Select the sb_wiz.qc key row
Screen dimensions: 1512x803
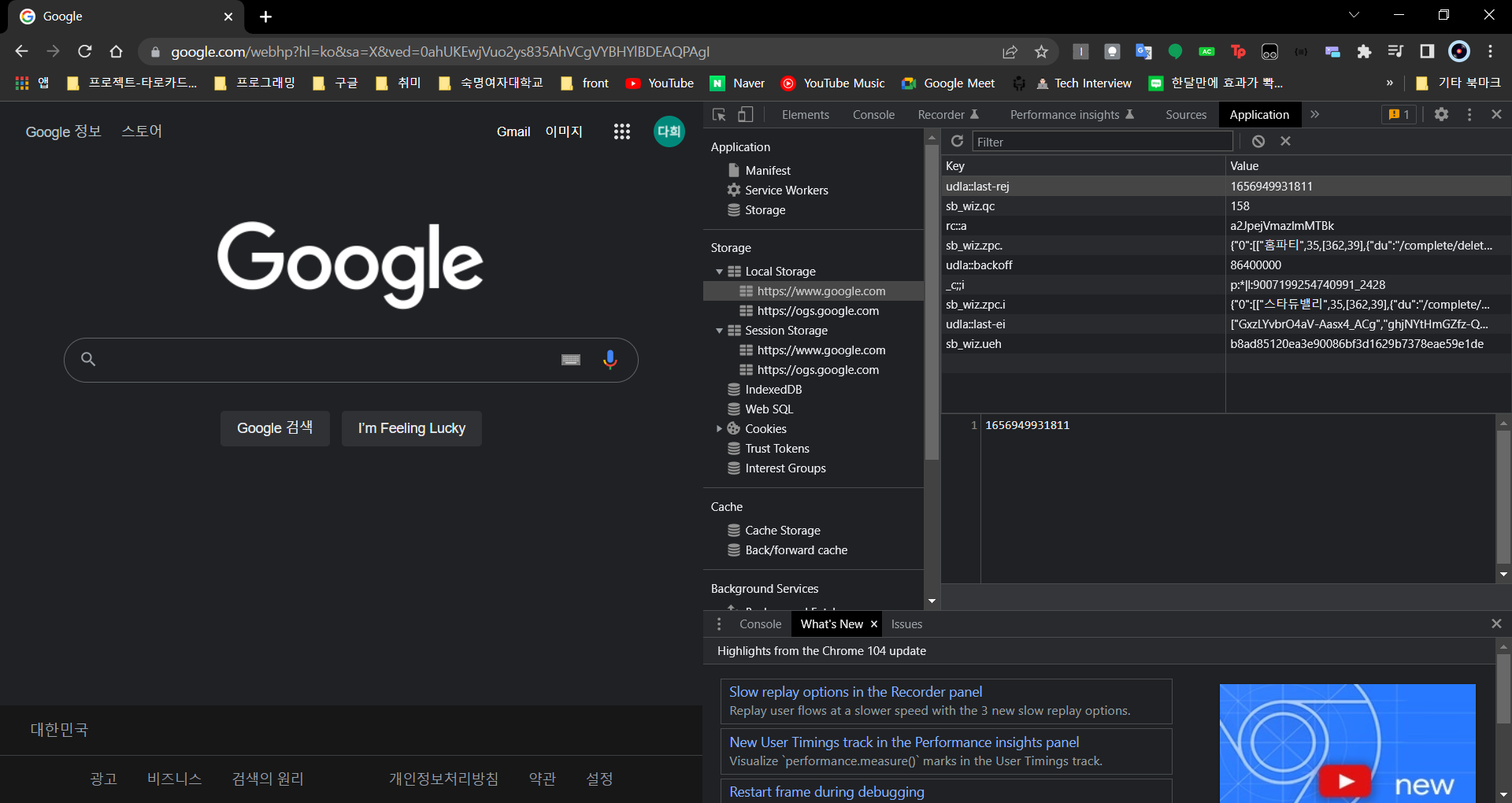(x=1226, y=206)
